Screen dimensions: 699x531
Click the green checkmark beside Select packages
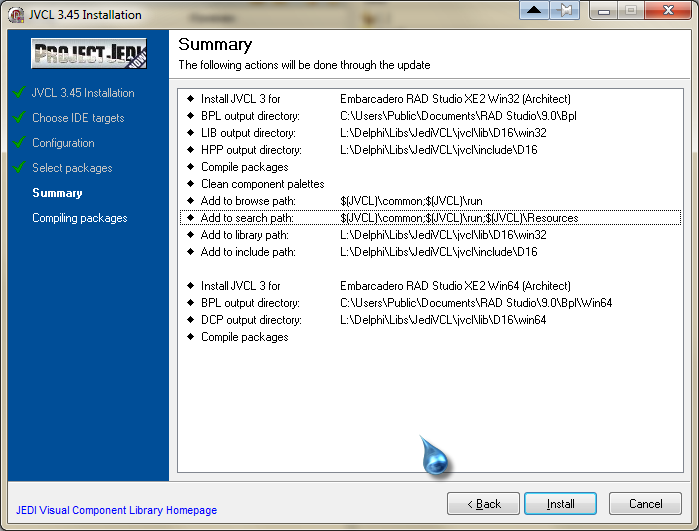coord(19,168)
